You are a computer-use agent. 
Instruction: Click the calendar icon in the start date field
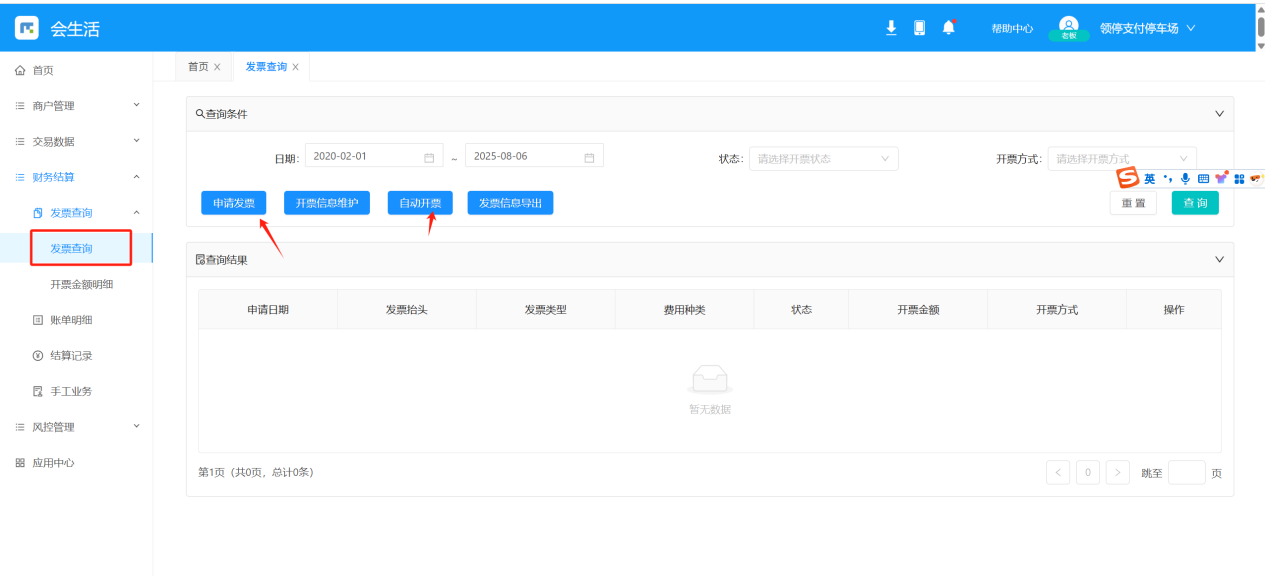tap(429, 157)
